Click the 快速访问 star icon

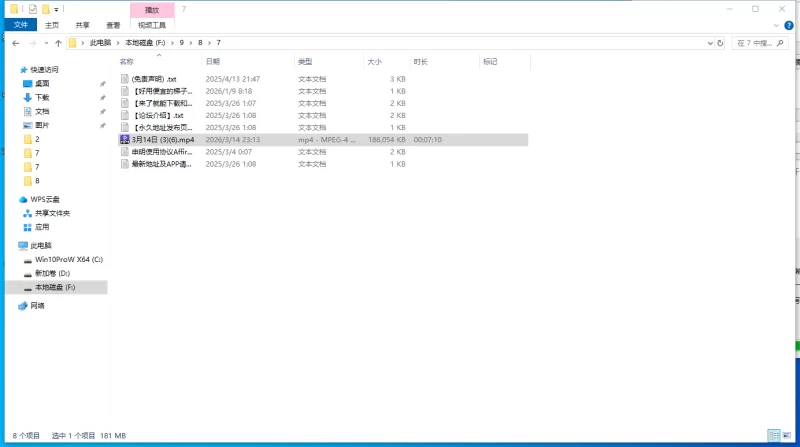click(x=23, y=70)
